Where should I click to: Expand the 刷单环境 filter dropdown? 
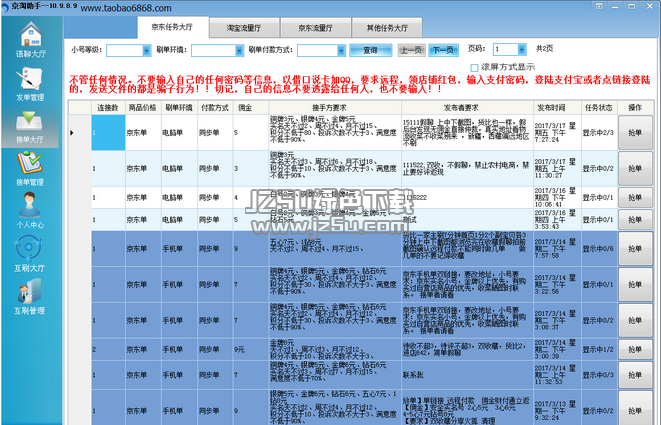pyautogui.click(x=239, y=51)
